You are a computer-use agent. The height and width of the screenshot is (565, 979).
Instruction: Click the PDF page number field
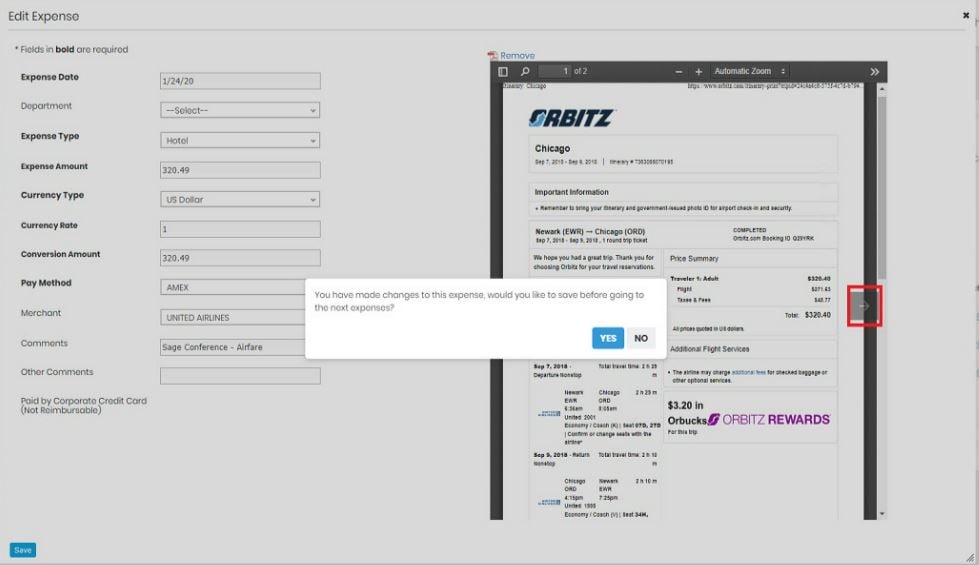click(555, 71)
